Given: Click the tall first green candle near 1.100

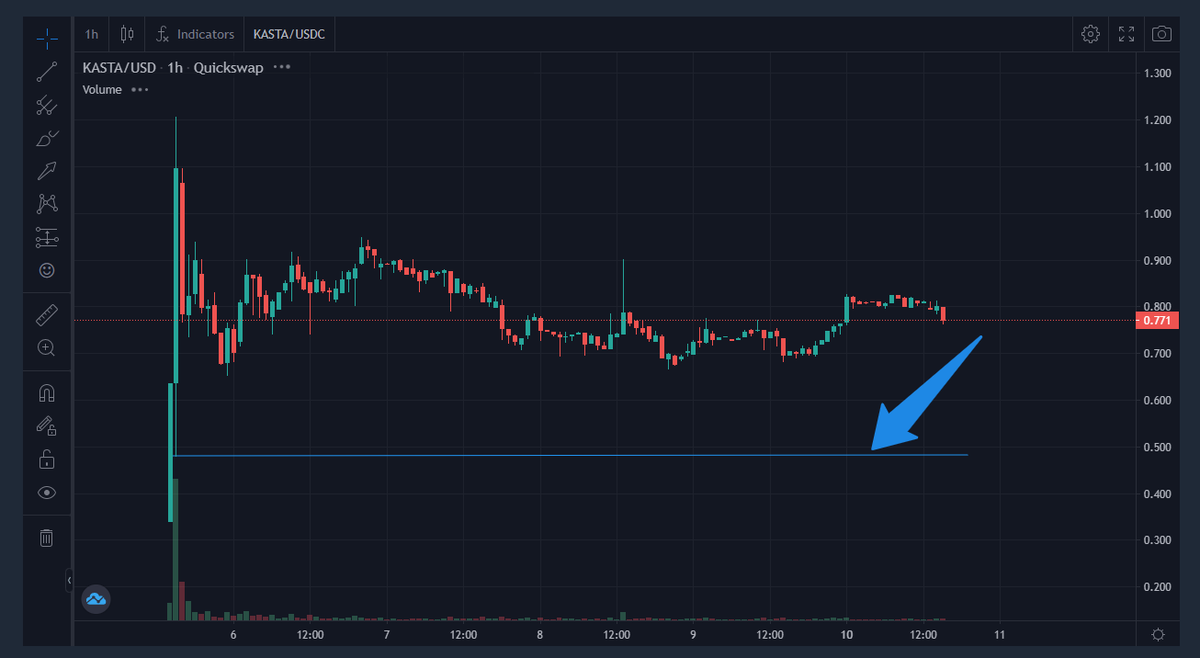Looking at the screenshot, I should [x=176, y=275].
